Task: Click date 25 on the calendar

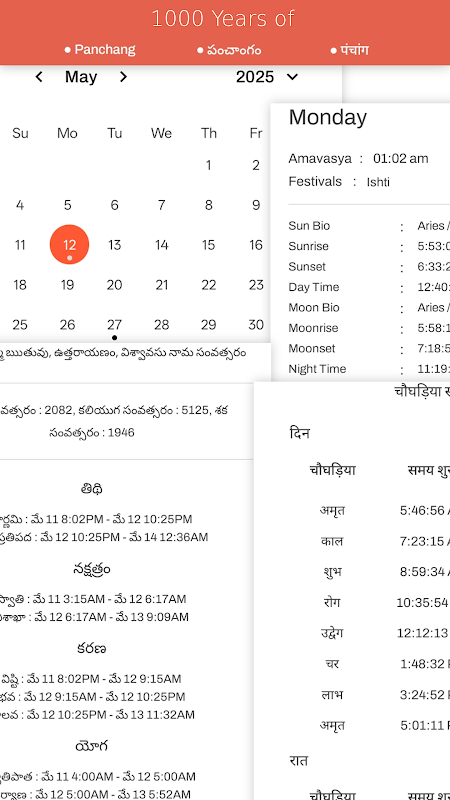Action: pyautogui.click(x=20, y=325)
